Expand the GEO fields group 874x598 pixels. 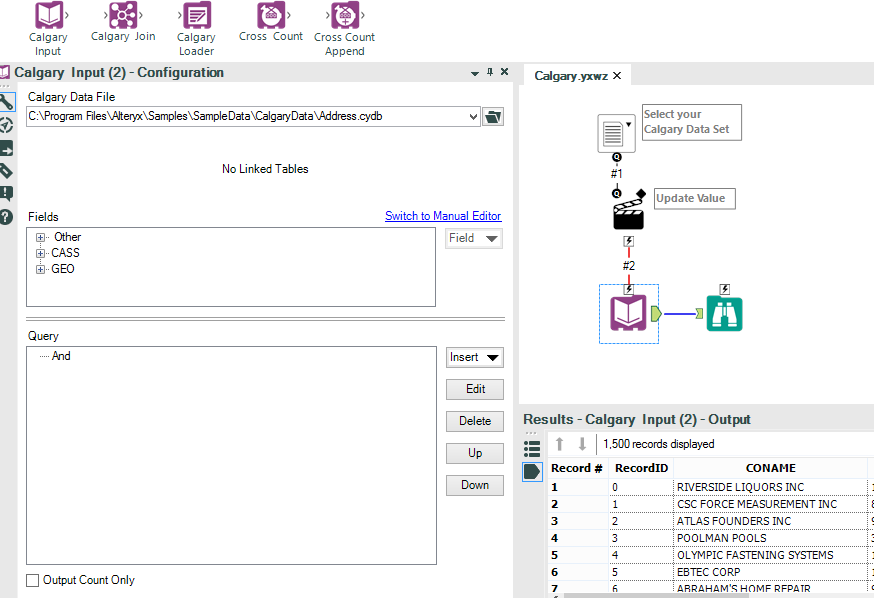coord(40,268)
